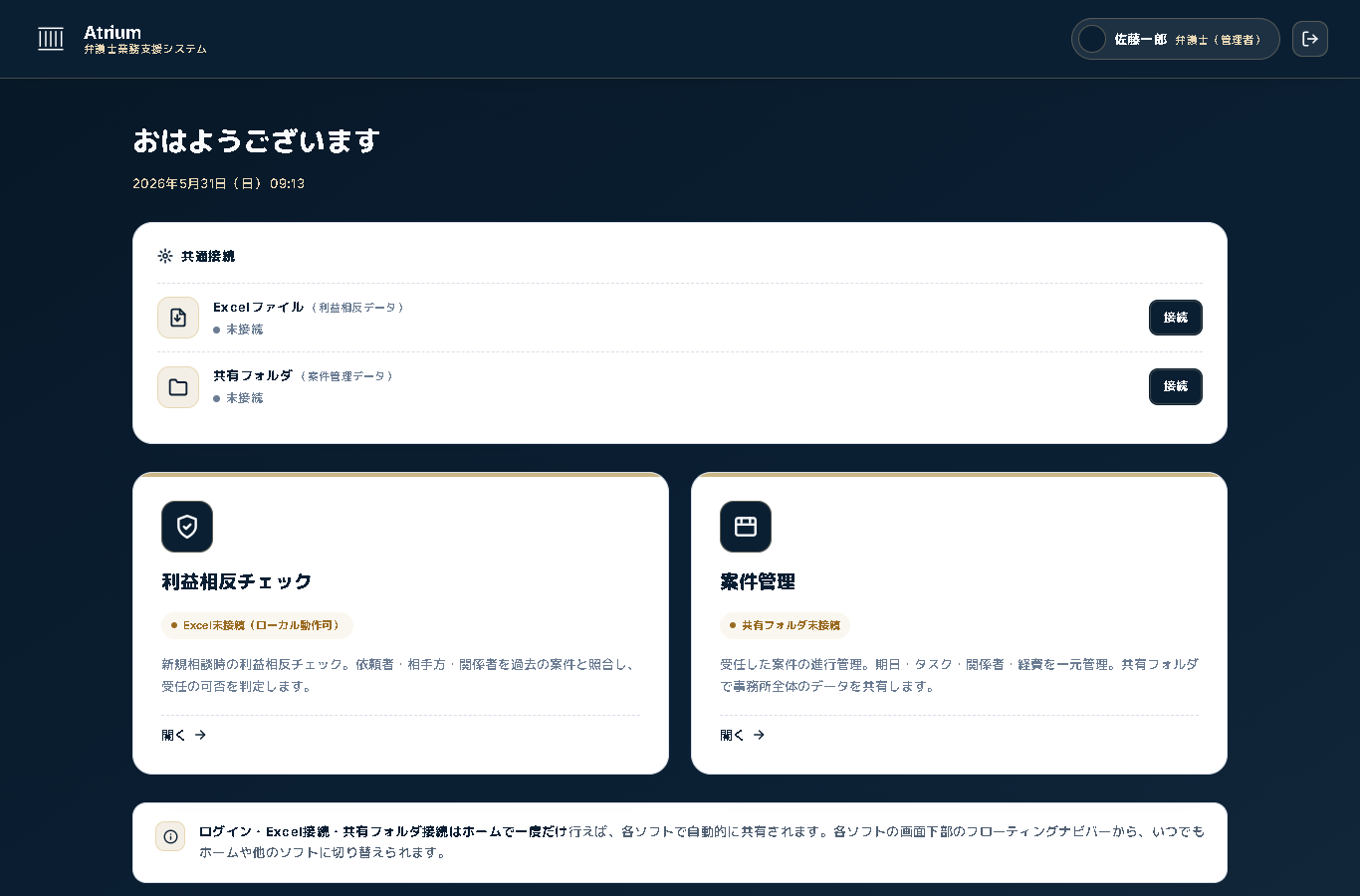The width and height of the screenshot is (1360, 896).
Task: Click the 共有フォルダ folder icon
Action: click(x=178, y=387)
